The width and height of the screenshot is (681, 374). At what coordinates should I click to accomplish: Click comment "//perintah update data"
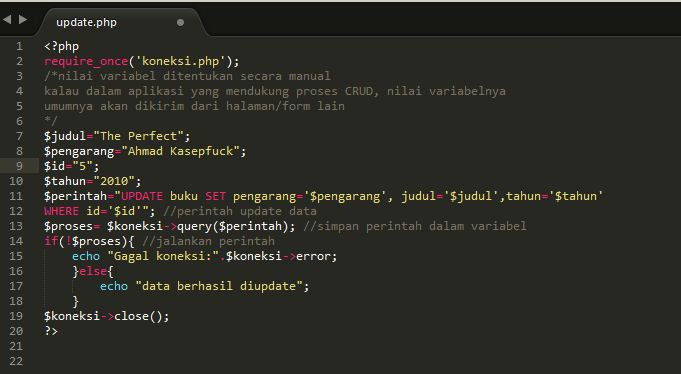coord(240,211)
